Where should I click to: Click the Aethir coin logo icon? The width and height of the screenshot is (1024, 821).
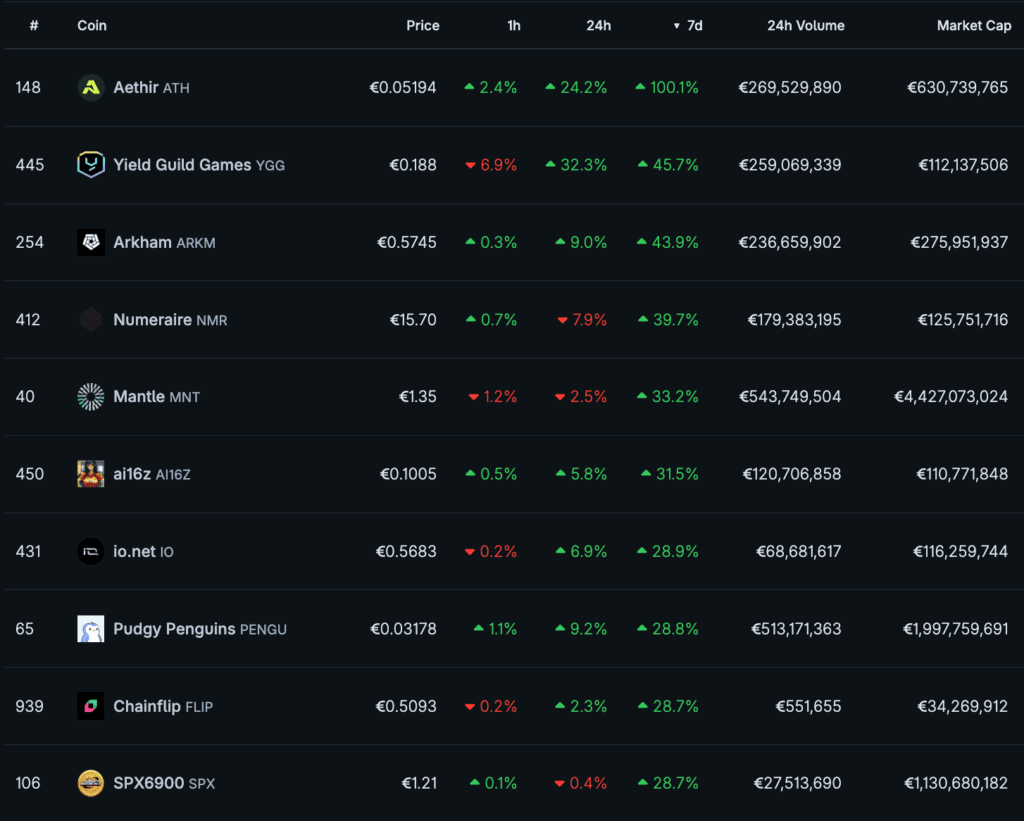click(91, 88)
